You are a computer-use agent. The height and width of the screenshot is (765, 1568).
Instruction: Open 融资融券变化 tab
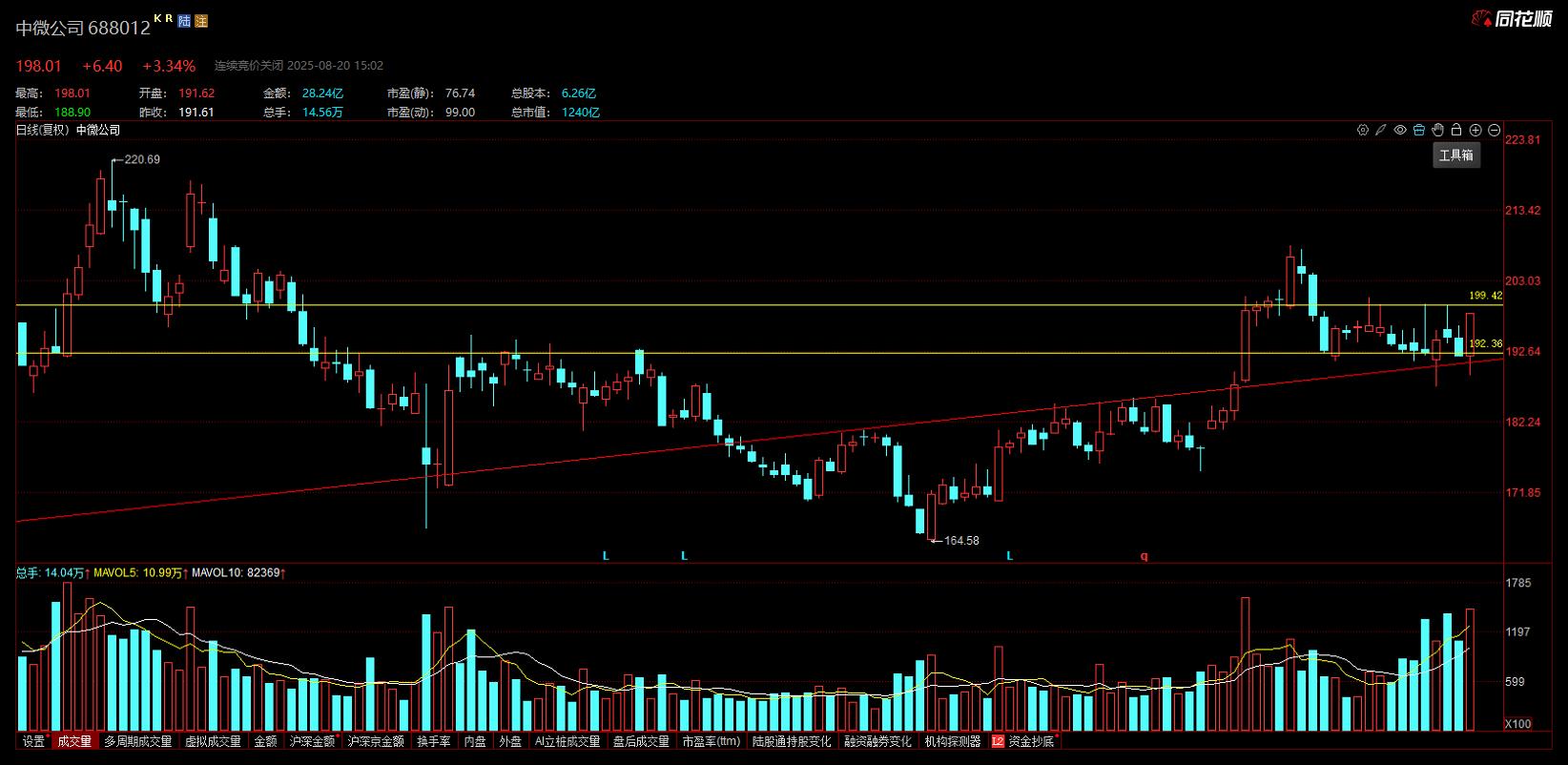click(877, 741)
